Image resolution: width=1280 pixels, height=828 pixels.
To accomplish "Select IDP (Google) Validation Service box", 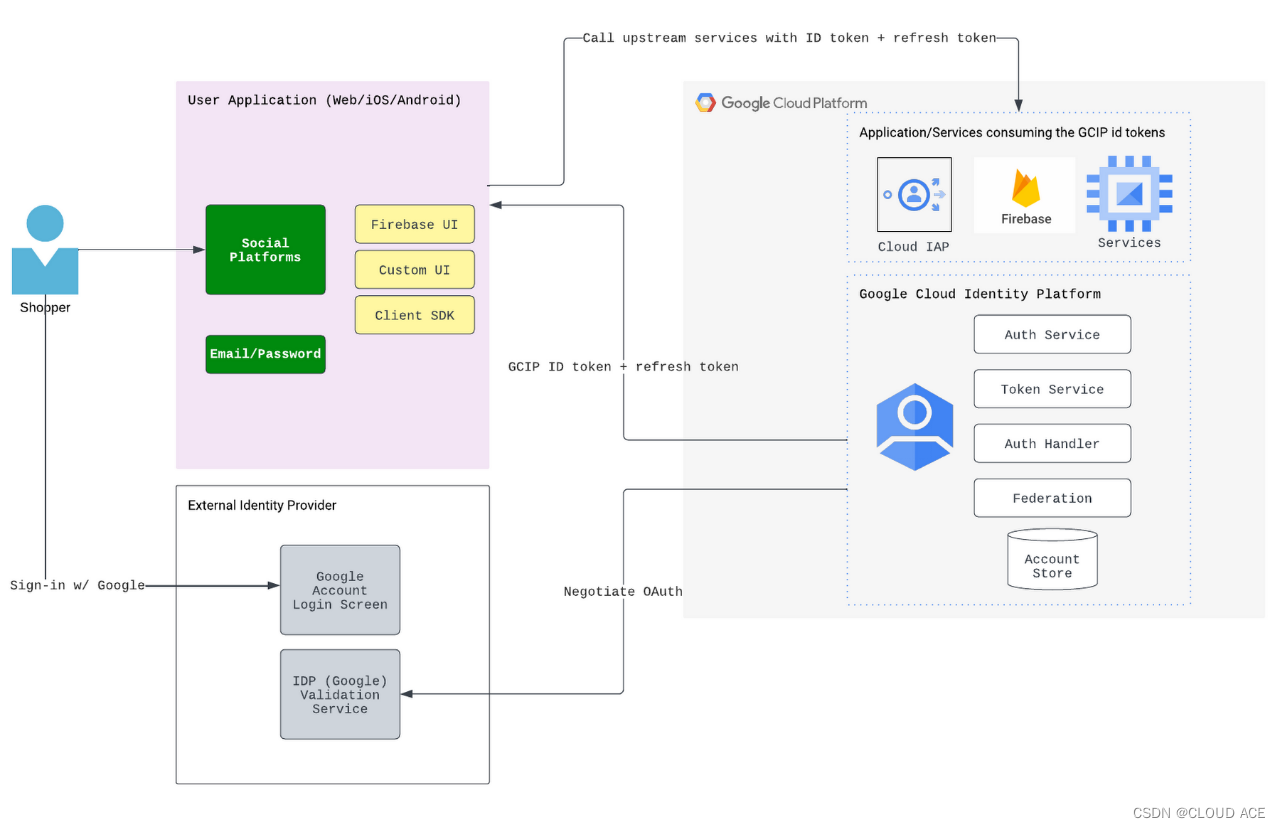I will click(340, 695).
